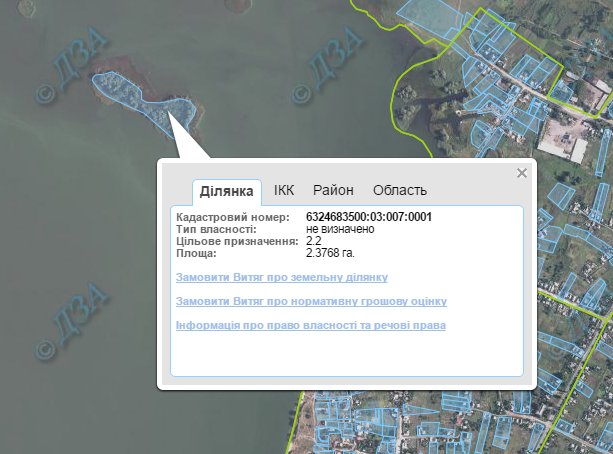The image size is (613, 454).
Task: Select the Область tab
Action: (x=400, y=190)
